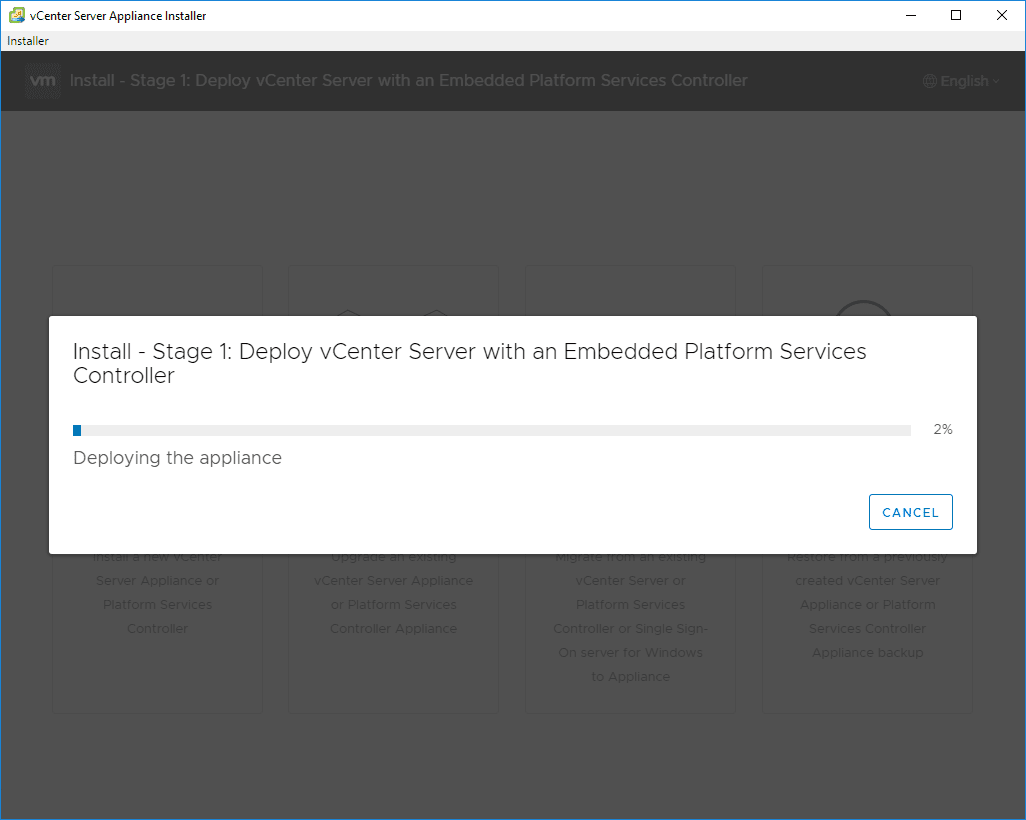This screenshot has height=820, width=1026.
Task: Click the VMware vm logo
Action: coord(43,80)
